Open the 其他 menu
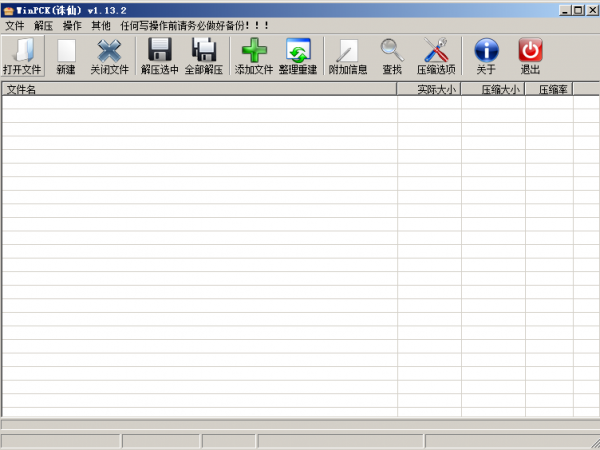600x450 pixels. click(x=101, y=26)
